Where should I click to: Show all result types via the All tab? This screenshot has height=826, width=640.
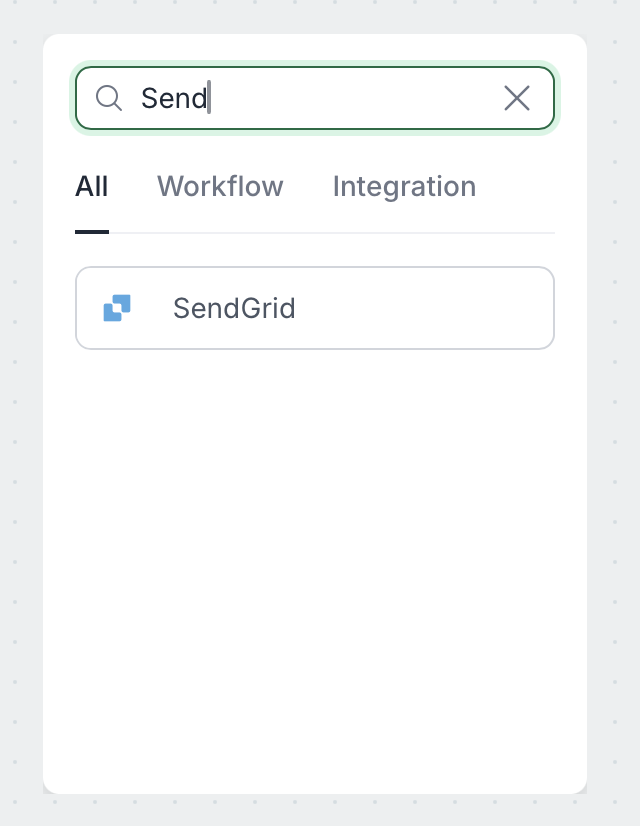pos(92,187)
